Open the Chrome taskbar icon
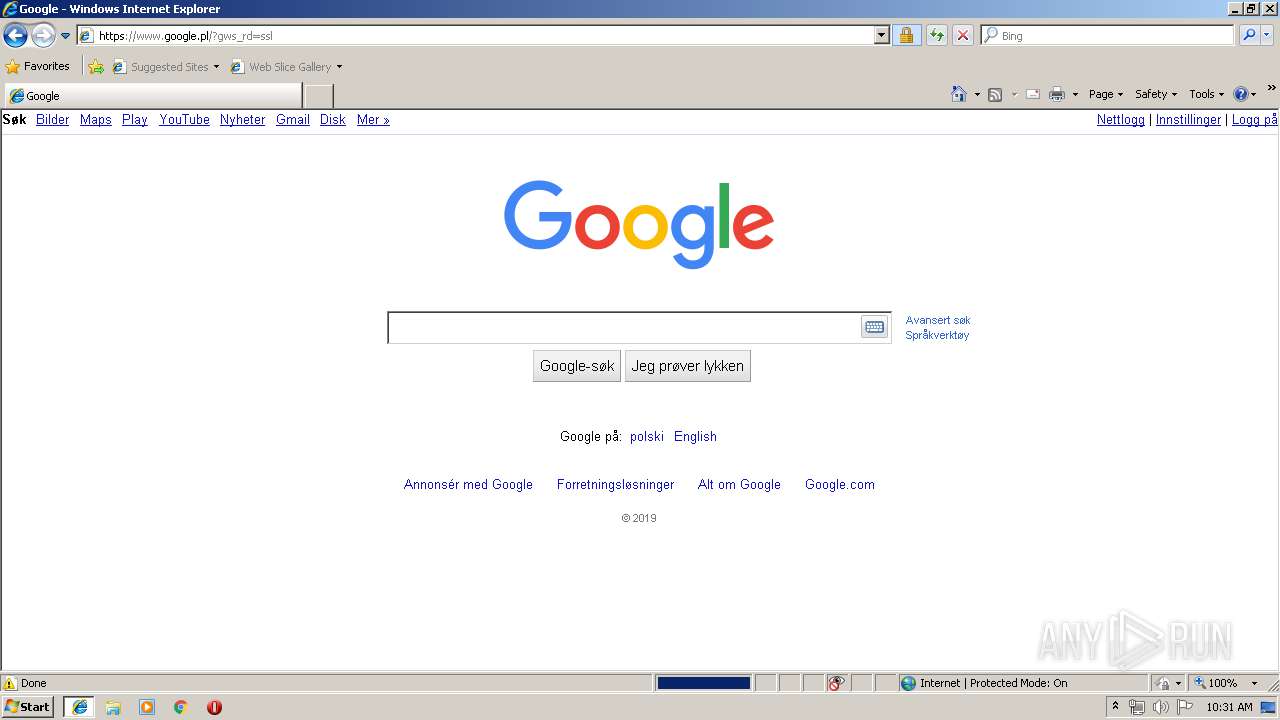The image size is (1280, 720). pyautogui.click(x=181, y=707)
